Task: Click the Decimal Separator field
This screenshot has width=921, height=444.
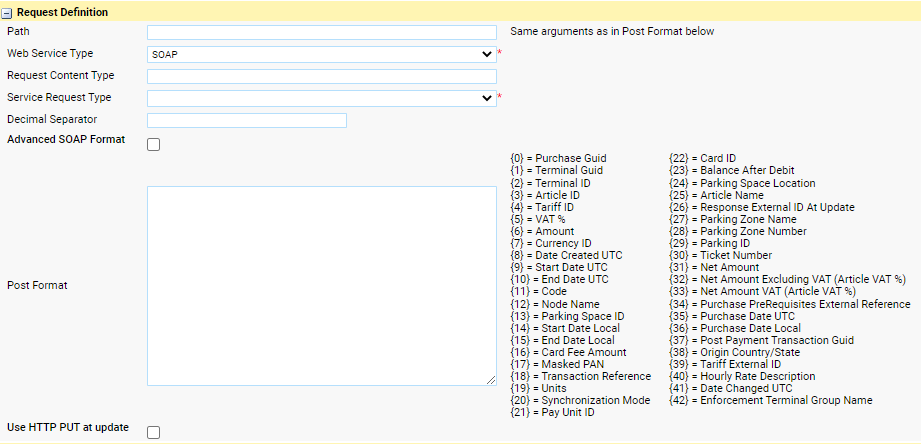Action: 247,120
